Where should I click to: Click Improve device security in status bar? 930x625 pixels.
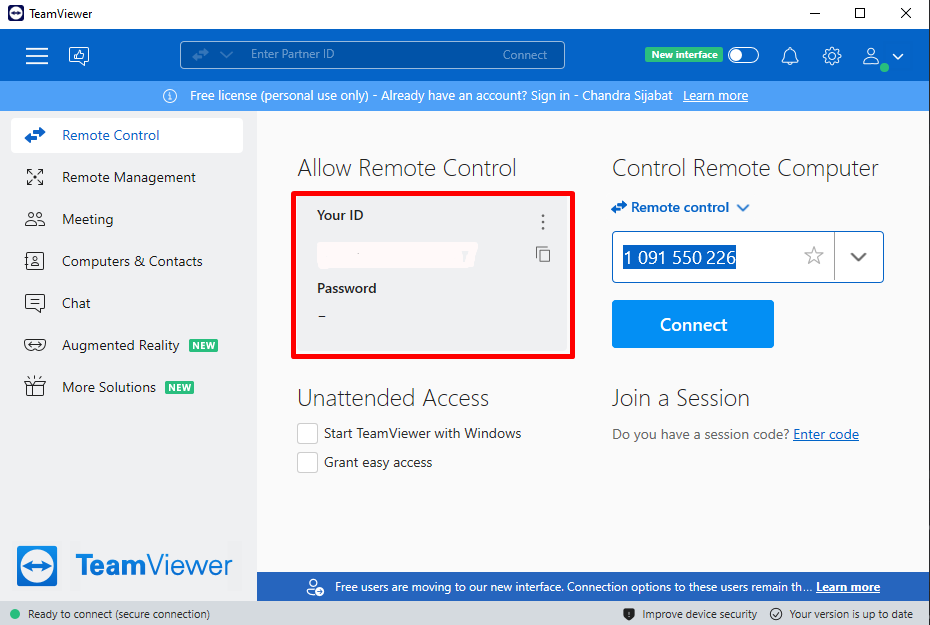[699, 614]
